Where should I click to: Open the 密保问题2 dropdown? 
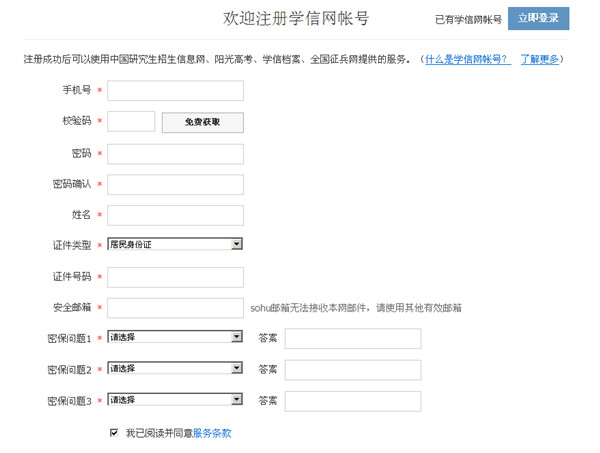click(x=175, y=368)
